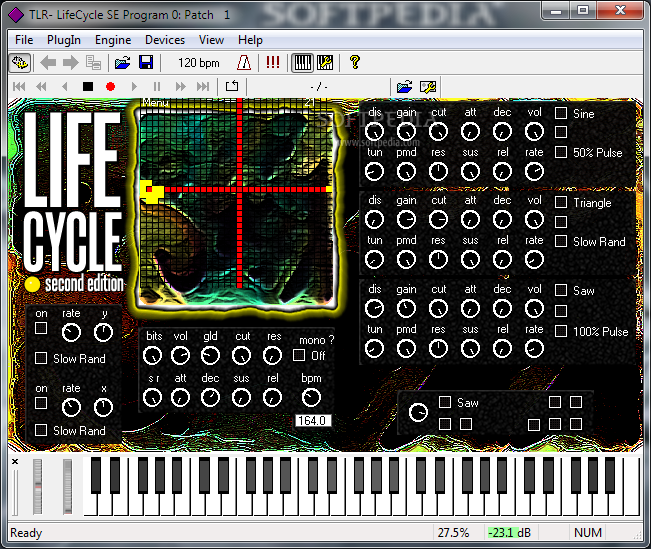Click the 27.5% CPU load readout

[453, 532]
